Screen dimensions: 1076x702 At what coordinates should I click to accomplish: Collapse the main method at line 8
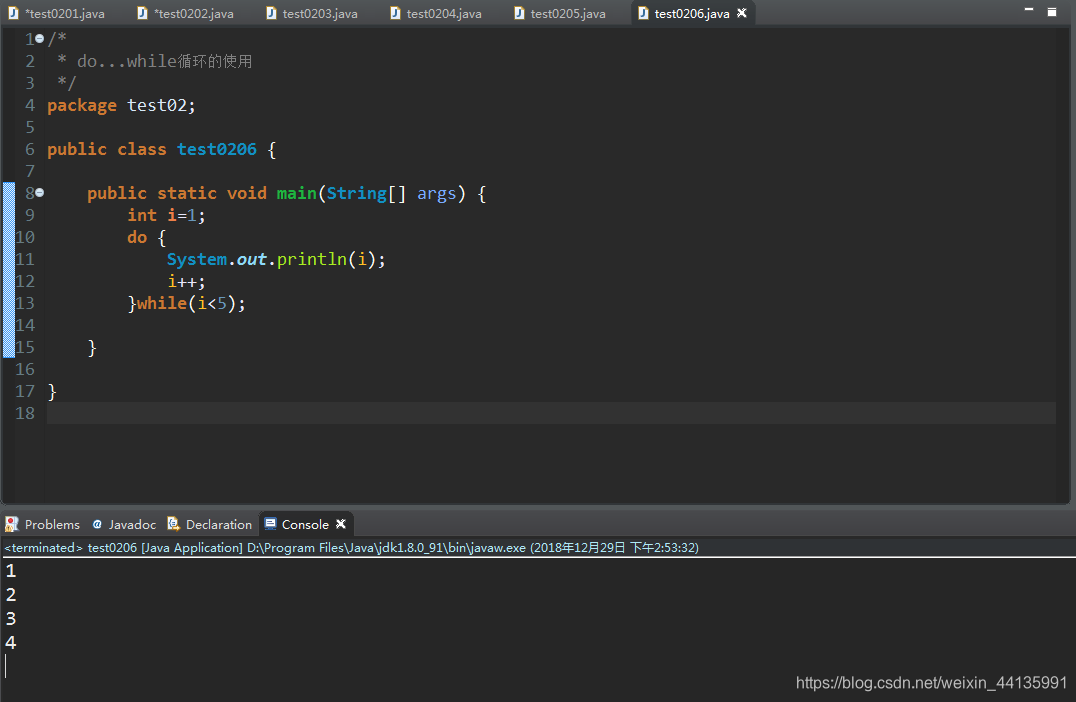point(40,193)
